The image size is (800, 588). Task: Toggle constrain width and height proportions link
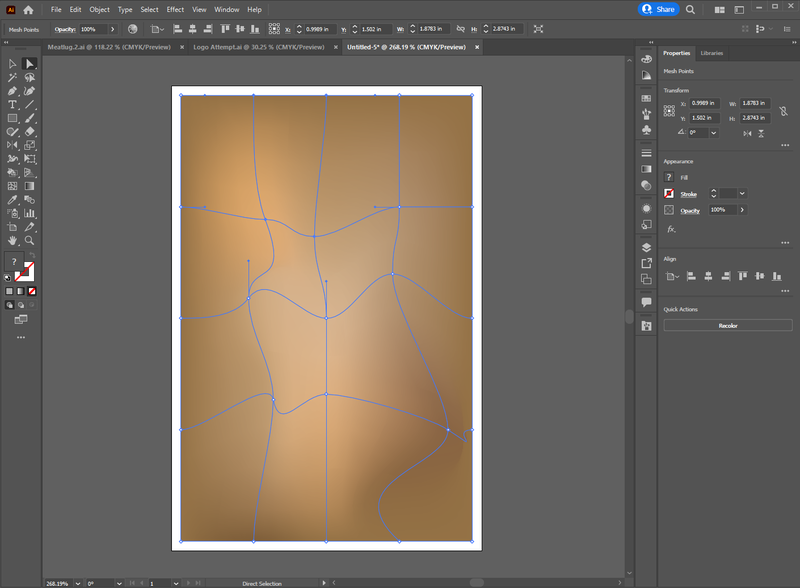(782, 110)
